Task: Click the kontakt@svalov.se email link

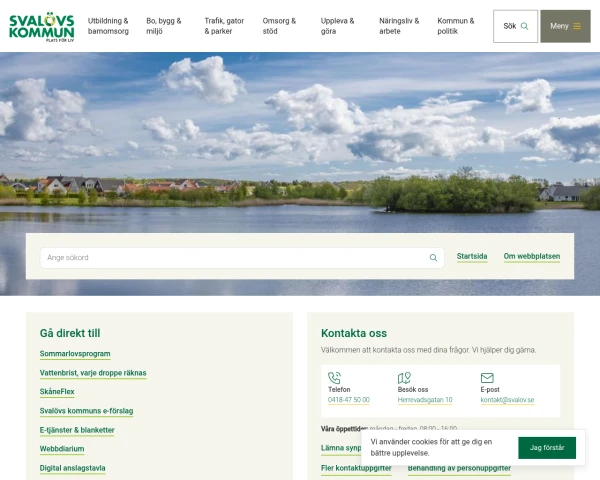Action: point(507,400)
